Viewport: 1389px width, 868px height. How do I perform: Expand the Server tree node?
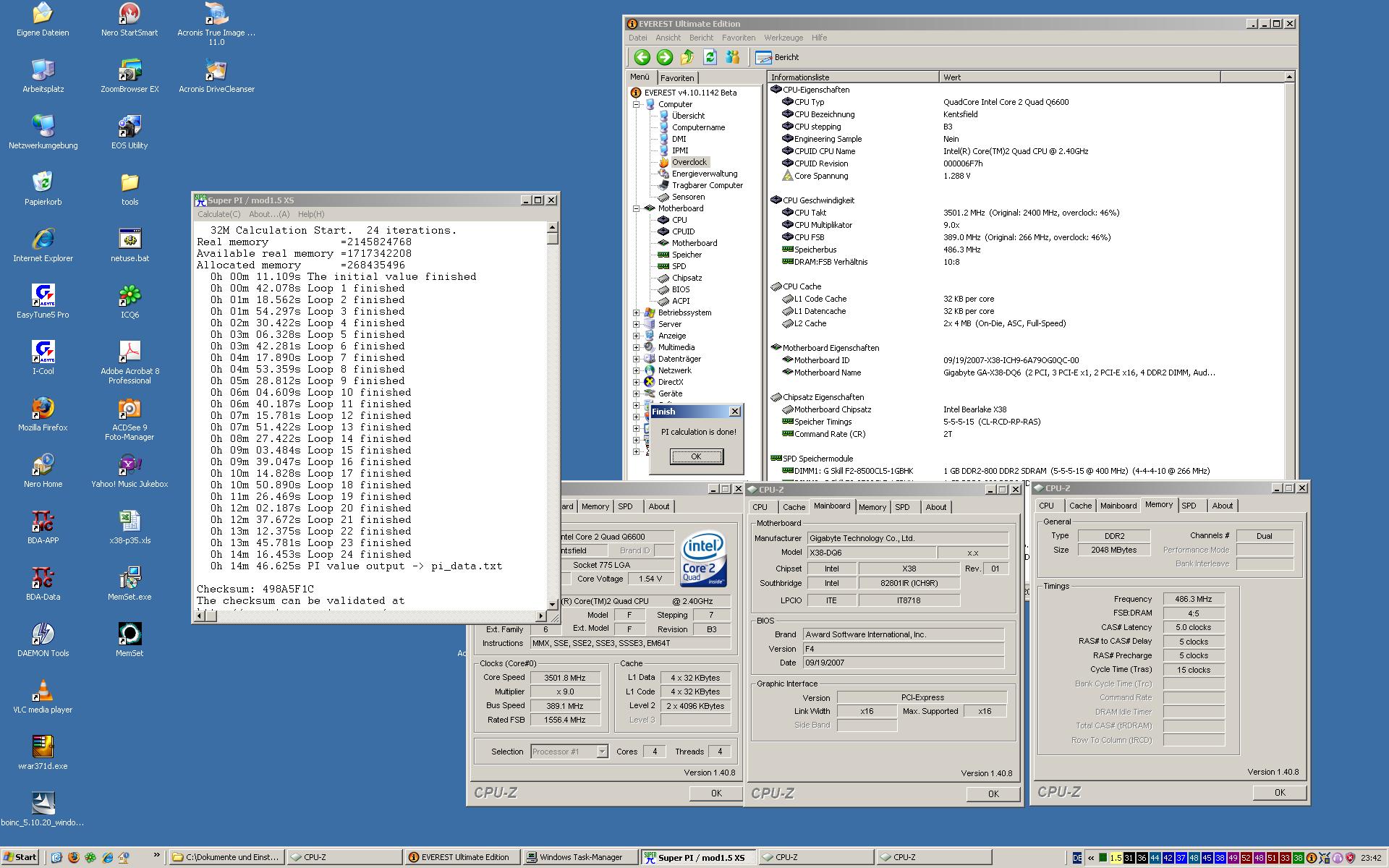[637, 324]
